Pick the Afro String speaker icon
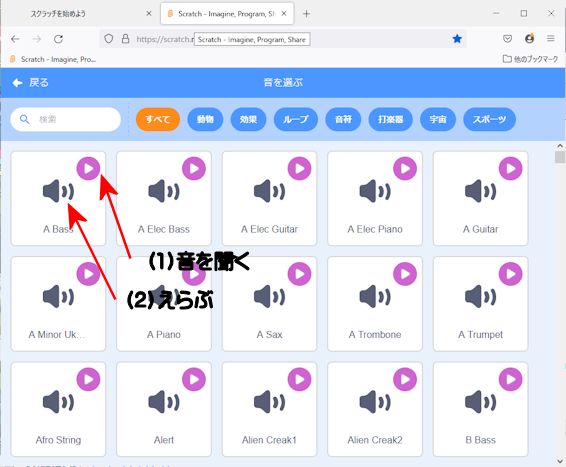Image resolution: width=566 pixels, height=467 pixels. (x=58, y=402)
